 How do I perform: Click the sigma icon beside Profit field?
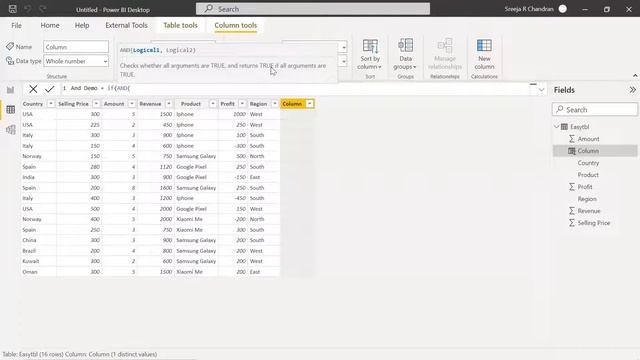(572, 187)
